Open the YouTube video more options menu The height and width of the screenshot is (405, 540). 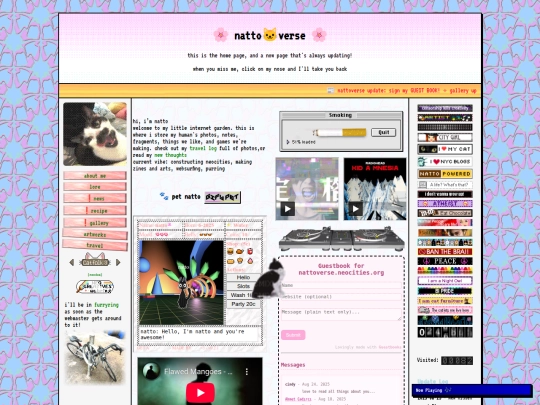click(247, 372)
